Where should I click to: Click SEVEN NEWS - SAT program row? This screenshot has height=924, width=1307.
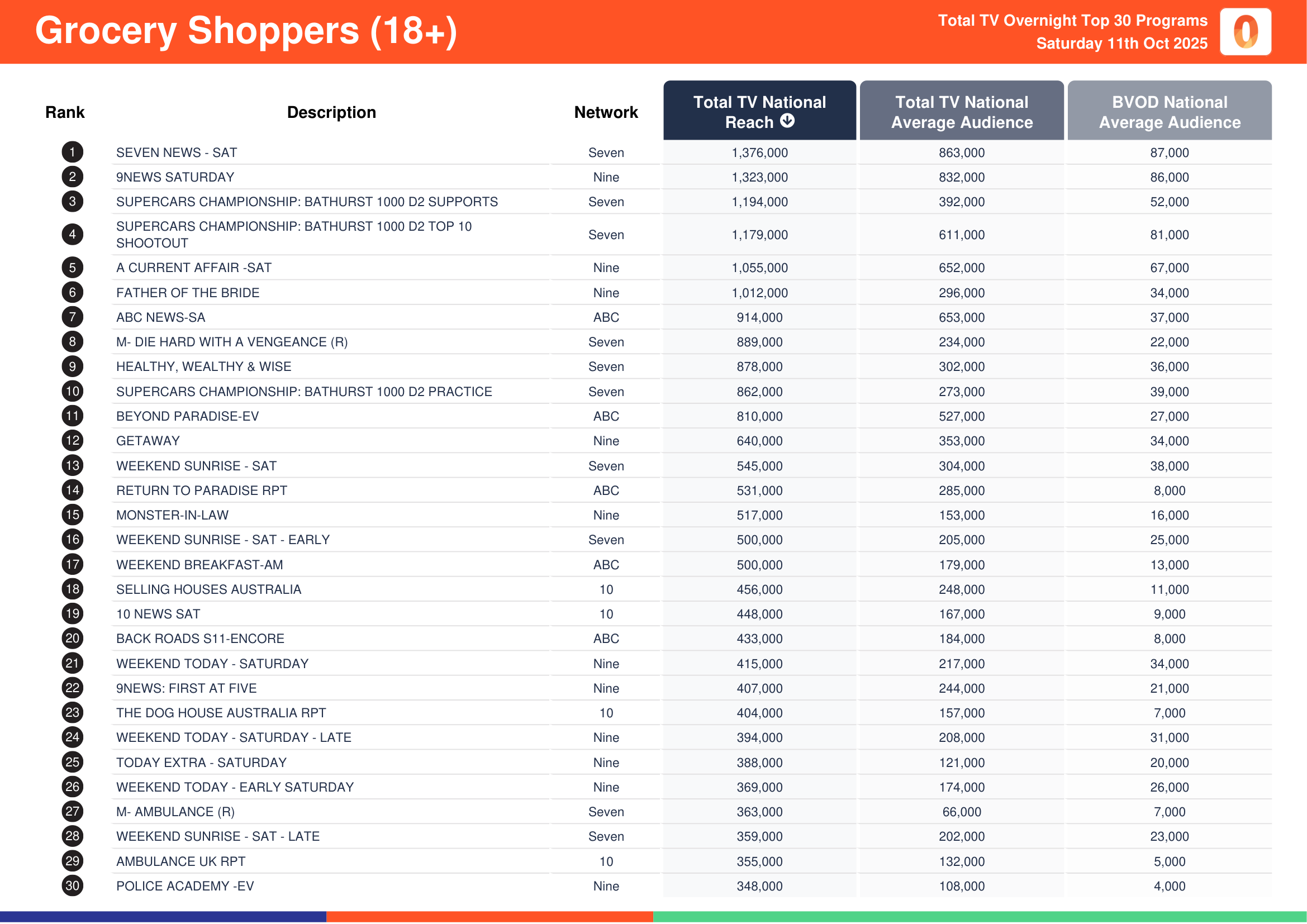point(177,153)
